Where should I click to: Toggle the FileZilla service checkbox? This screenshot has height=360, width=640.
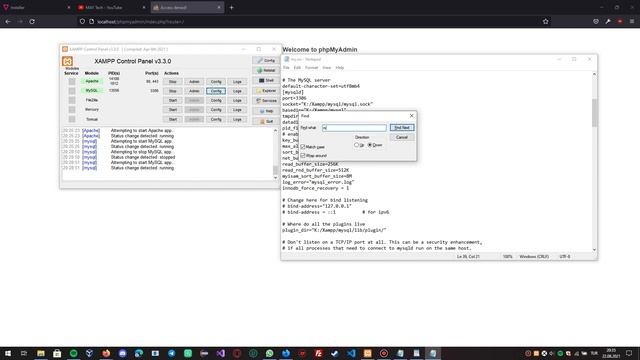click(x=72, y=100)
